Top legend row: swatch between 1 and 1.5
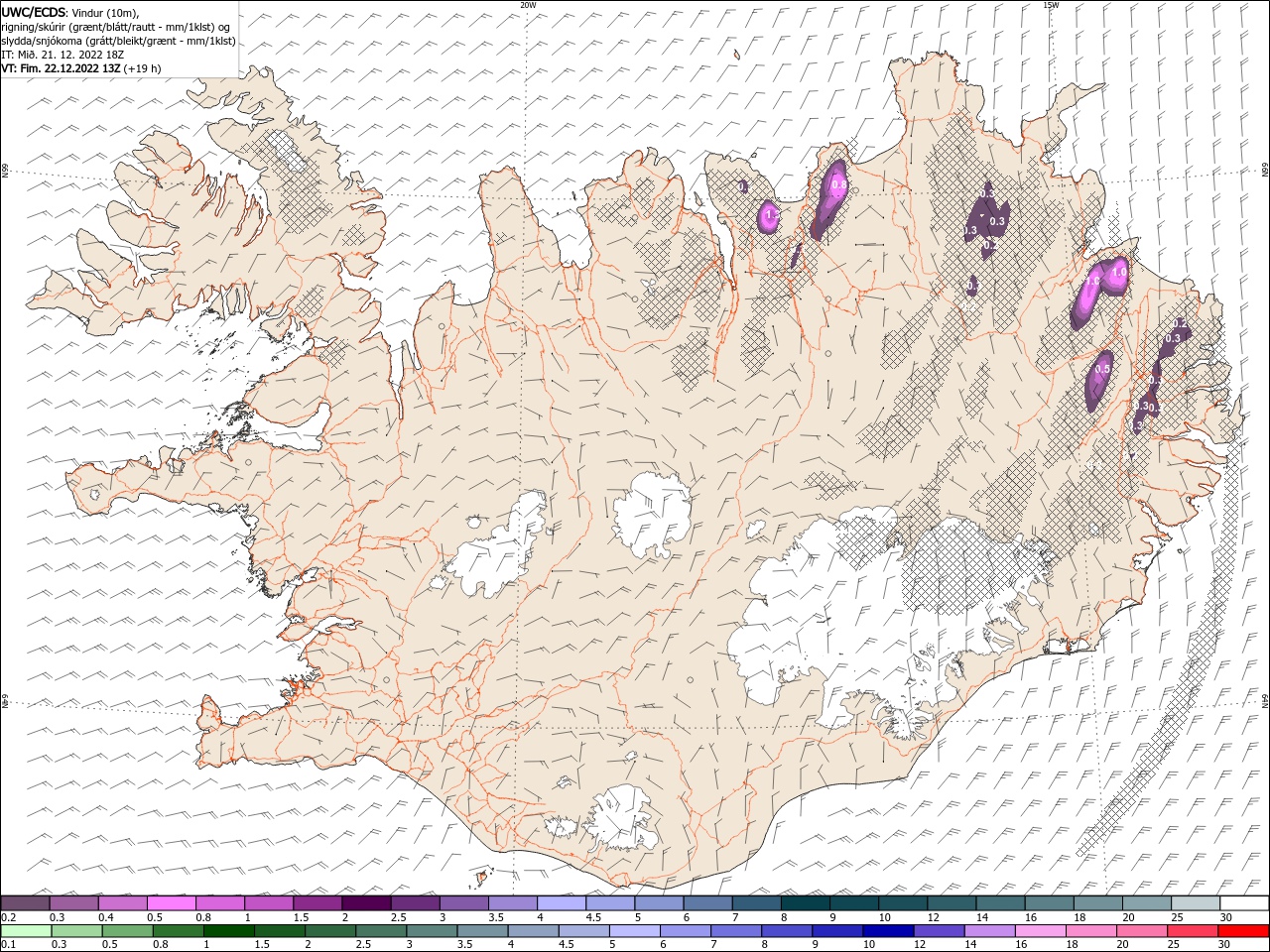The height and width of the screenshot is (952, 1270). (x=270, y=902)
